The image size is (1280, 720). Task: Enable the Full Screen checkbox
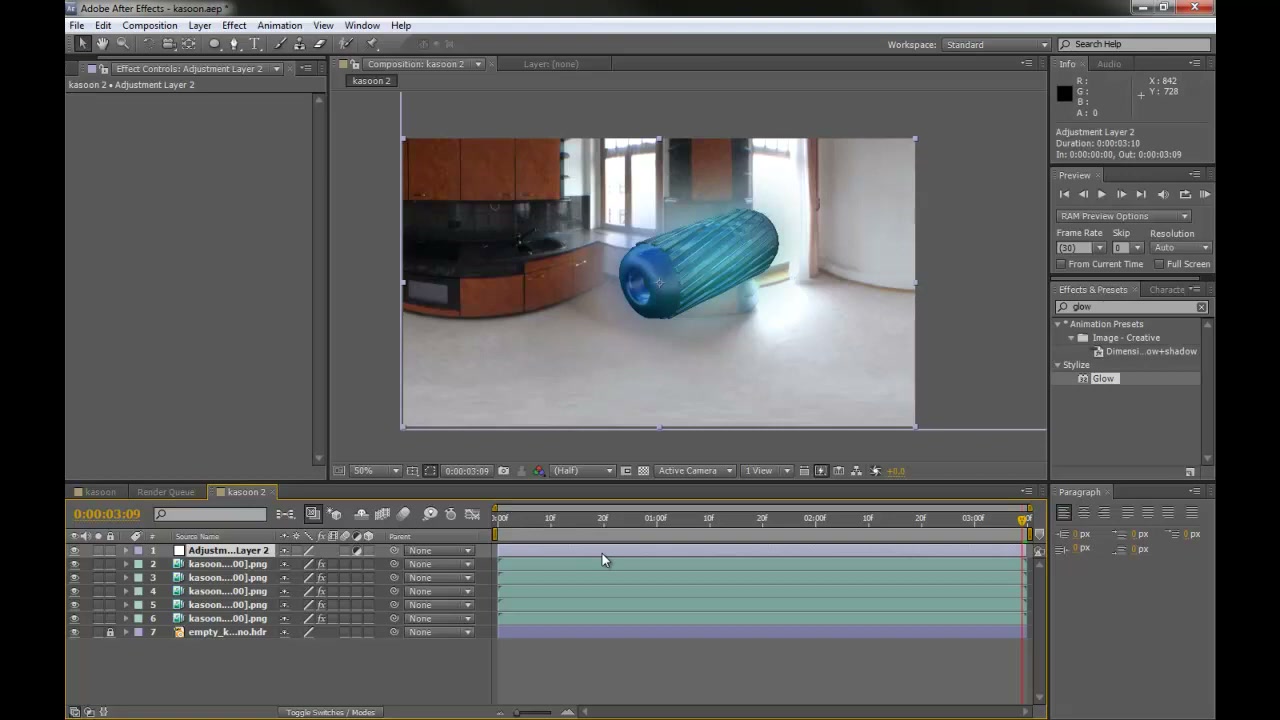pyautogui.click(x=1160, y=264)
